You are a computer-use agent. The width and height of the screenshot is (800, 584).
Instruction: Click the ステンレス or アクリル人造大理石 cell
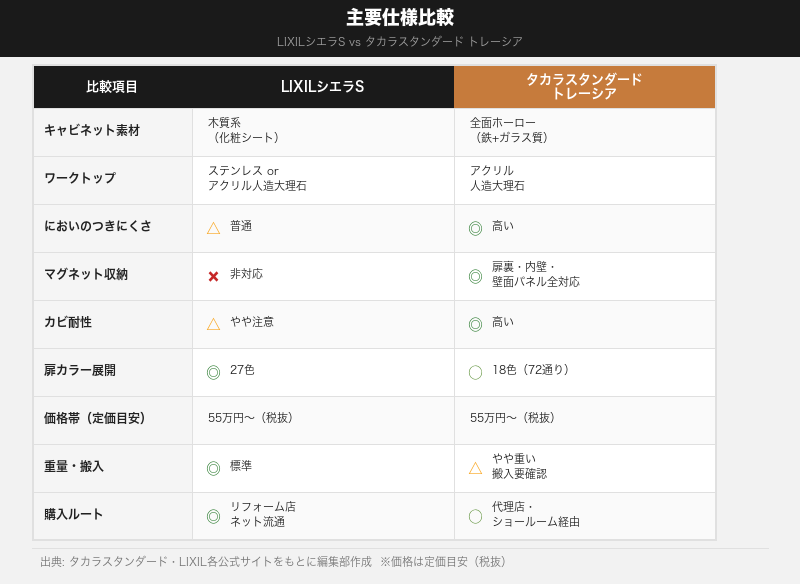[x=257, y=179]
